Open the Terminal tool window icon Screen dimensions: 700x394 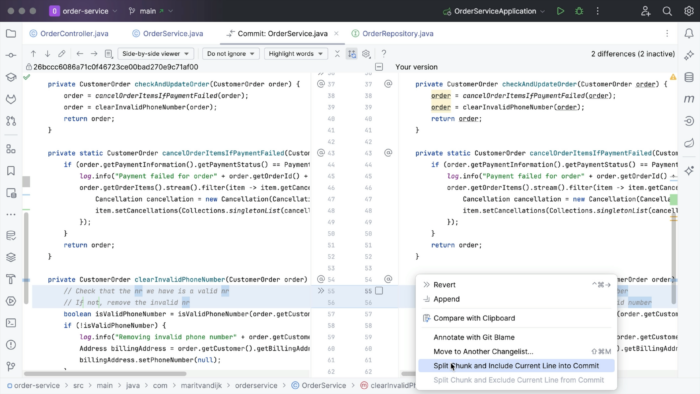(x=11, y=323)
